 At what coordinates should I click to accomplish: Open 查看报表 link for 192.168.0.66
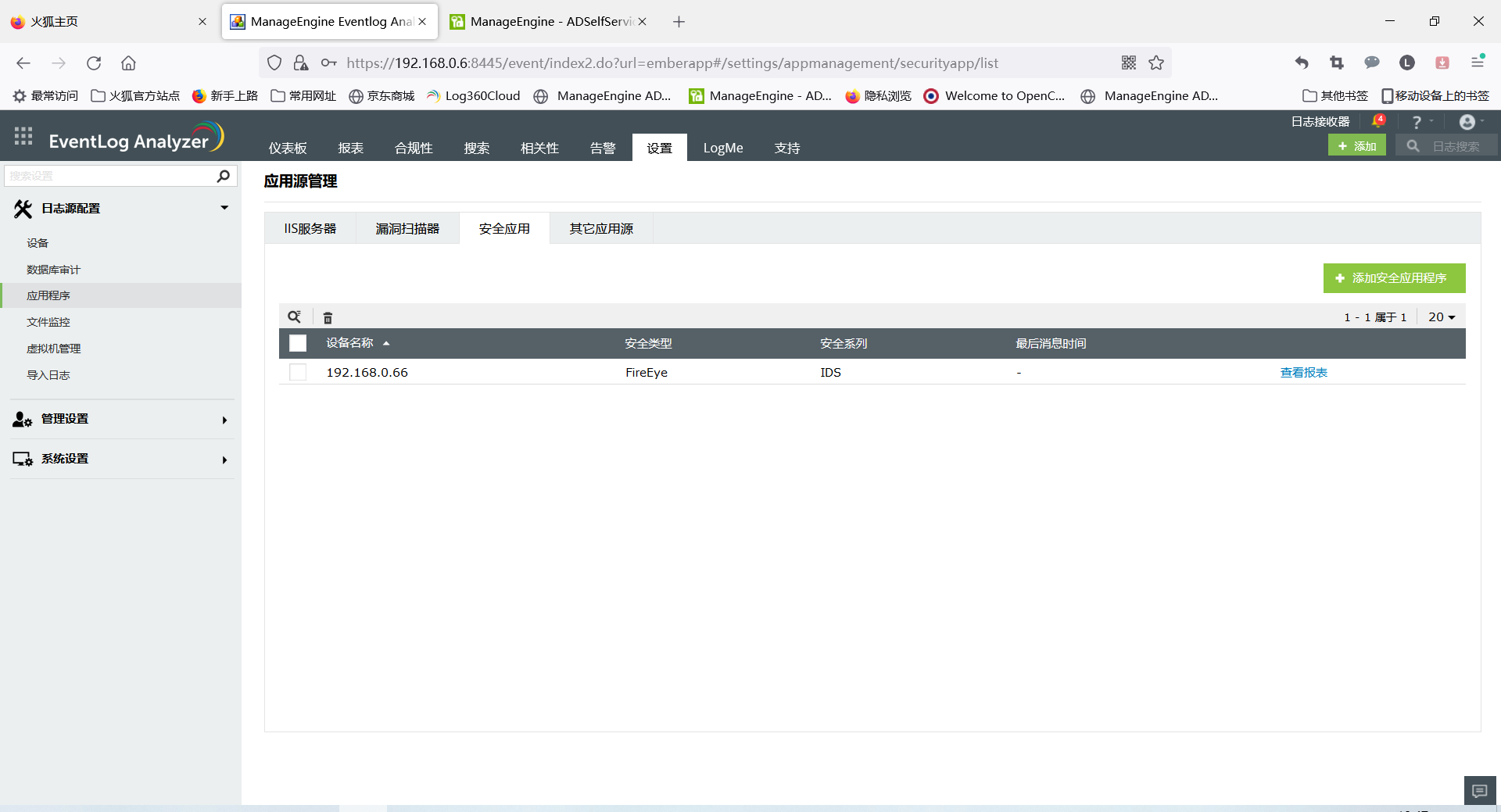click(1304, 373)
